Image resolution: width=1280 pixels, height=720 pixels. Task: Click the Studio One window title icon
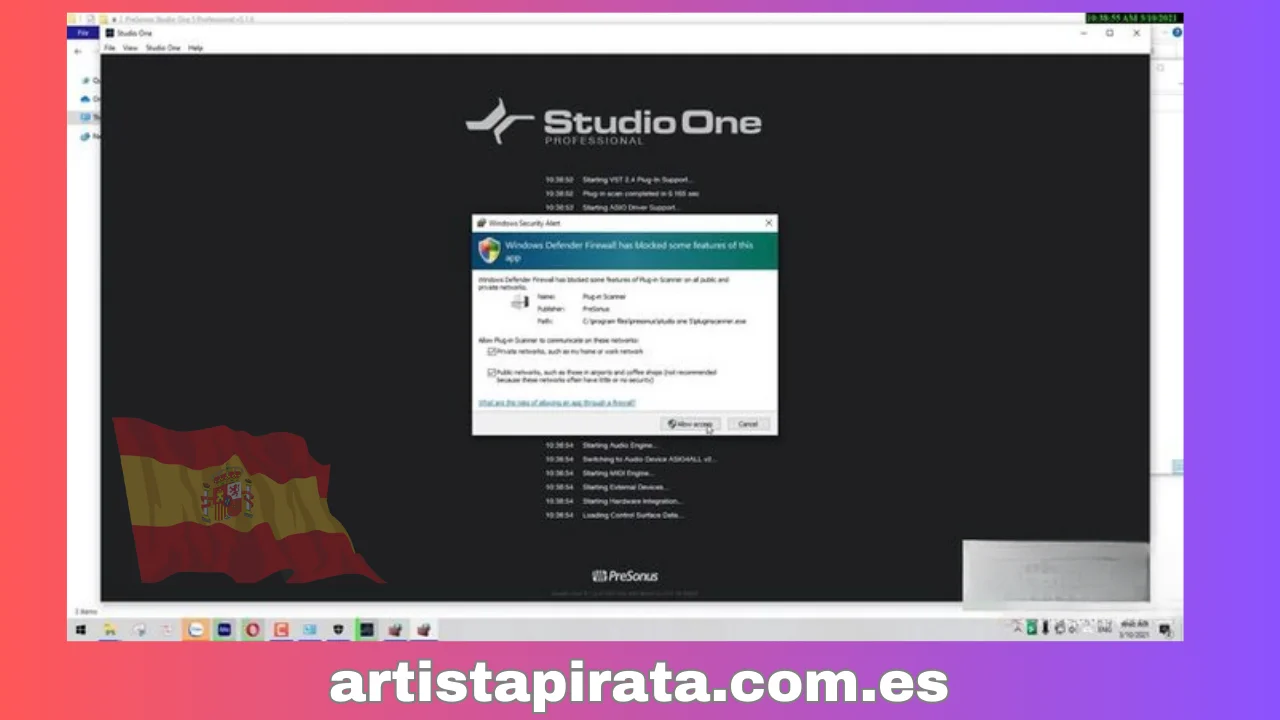click(110, 33)
